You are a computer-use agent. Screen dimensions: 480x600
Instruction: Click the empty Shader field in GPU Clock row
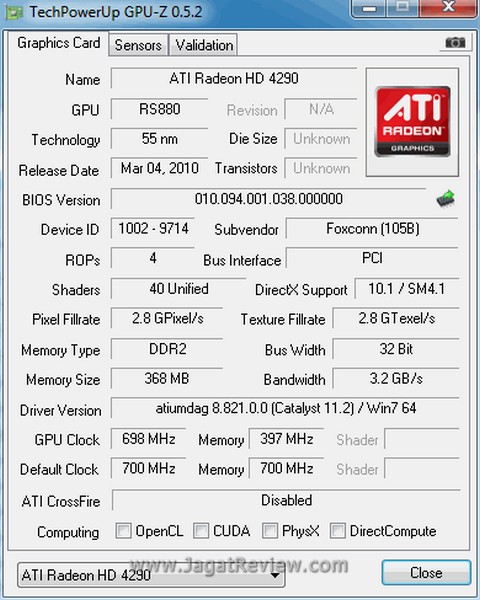tap(422, 439)
